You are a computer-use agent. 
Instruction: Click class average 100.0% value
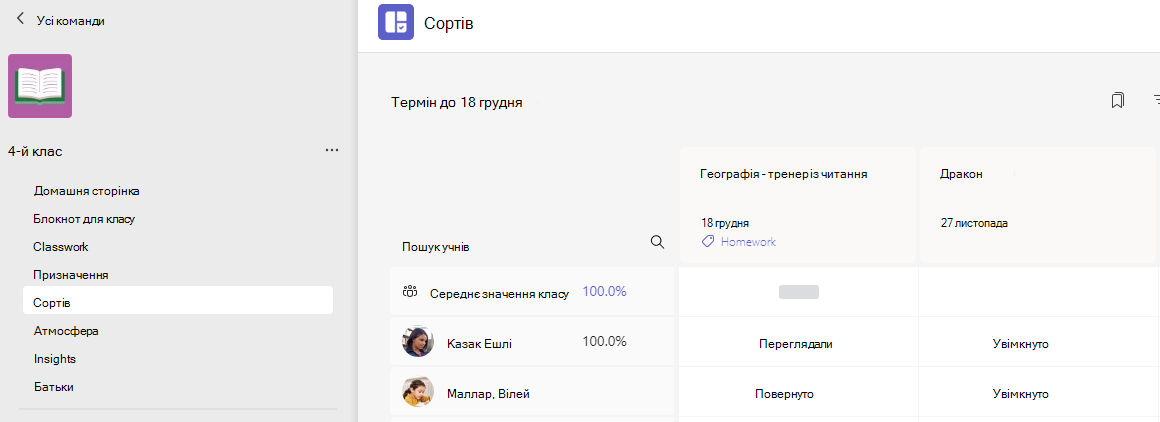[604, 292]
